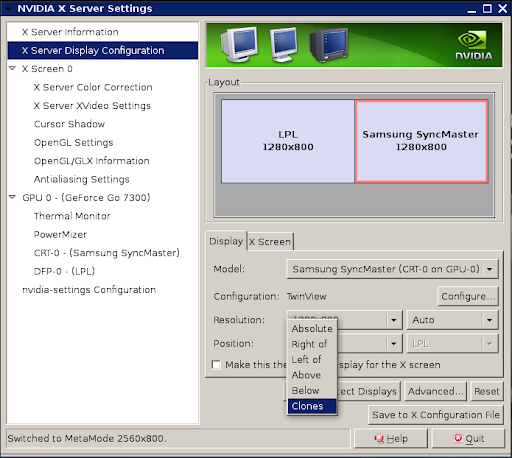
Task: Maximize the NVIDIA X Server Settings window
Action: coord(487,8)
